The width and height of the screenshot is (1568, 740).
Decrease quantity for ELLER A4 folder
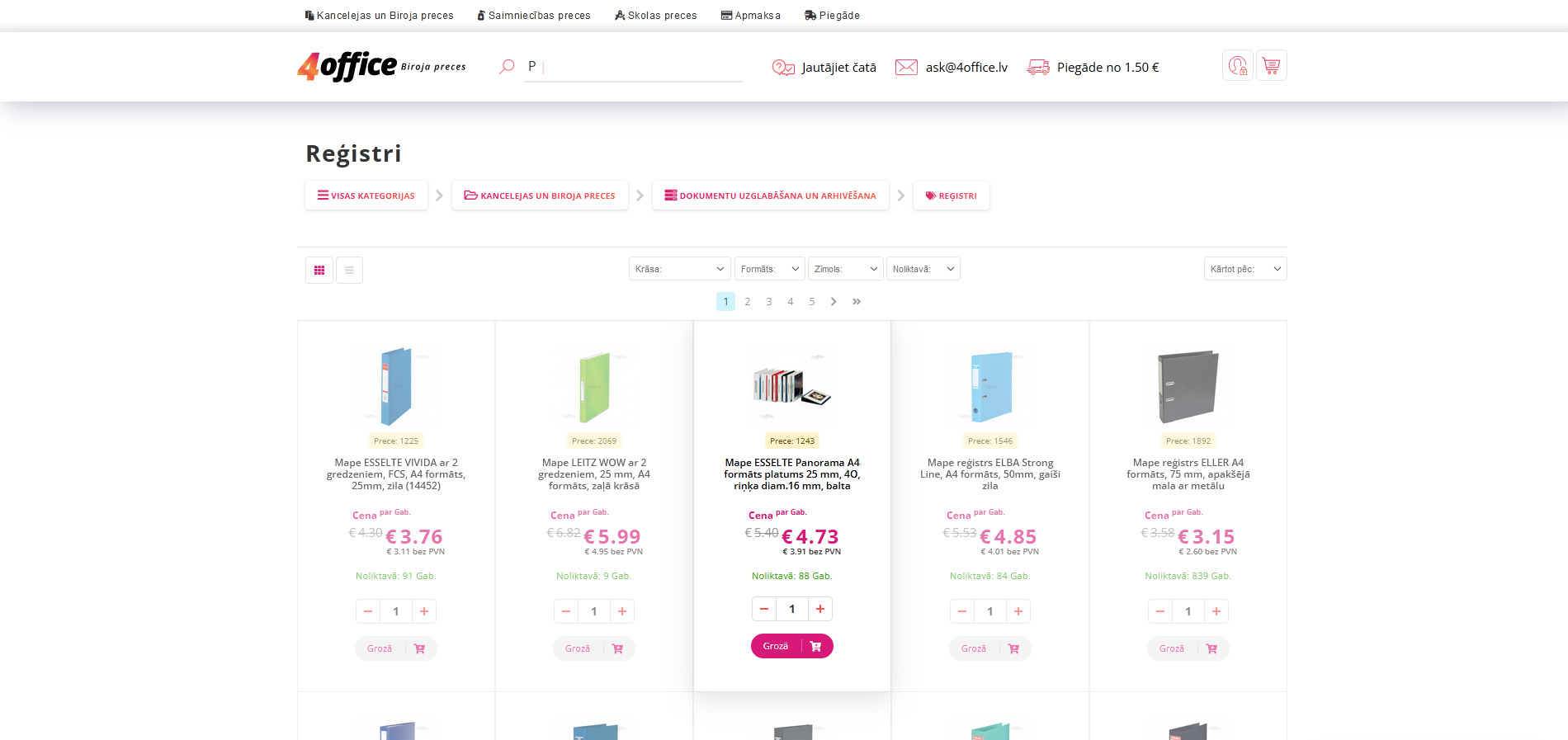1160,611
